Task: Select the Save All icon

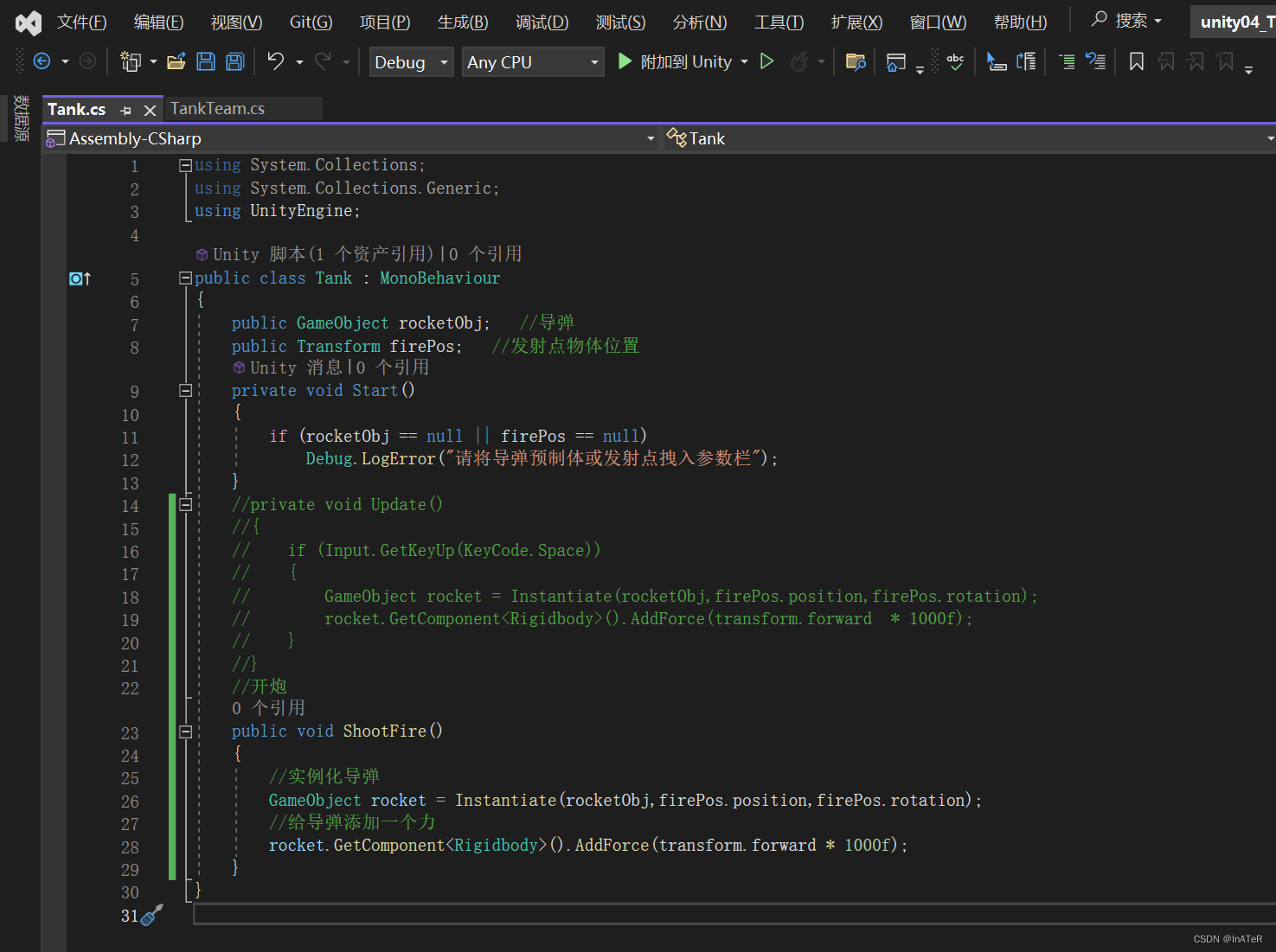Action: coord(234,61)
